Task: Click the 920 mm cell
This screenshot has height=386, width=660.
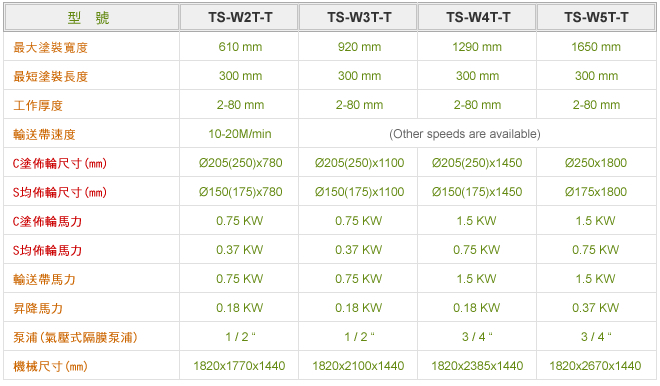Action: 359,47
